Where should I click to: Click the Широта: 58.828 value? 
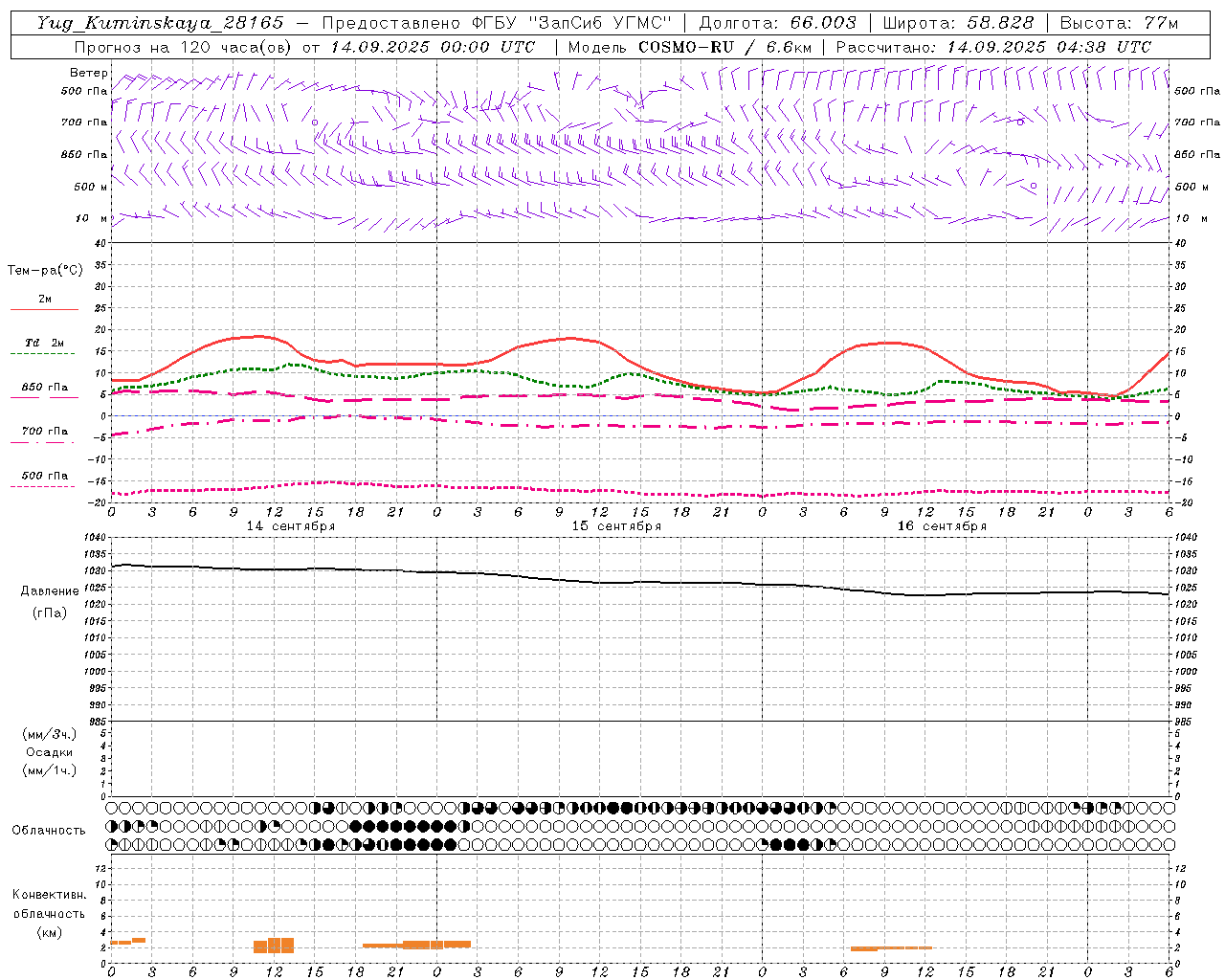958,23
